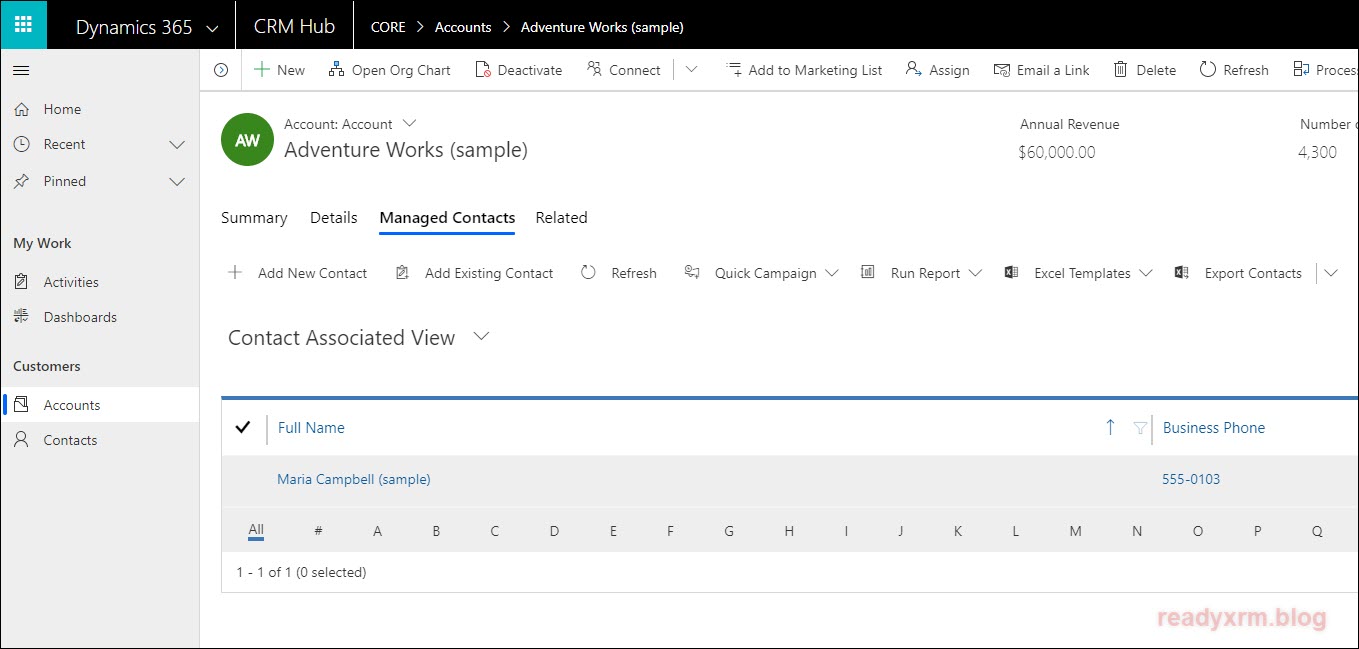Open Maria Campbell (sample) contact record

coord(353,480)
